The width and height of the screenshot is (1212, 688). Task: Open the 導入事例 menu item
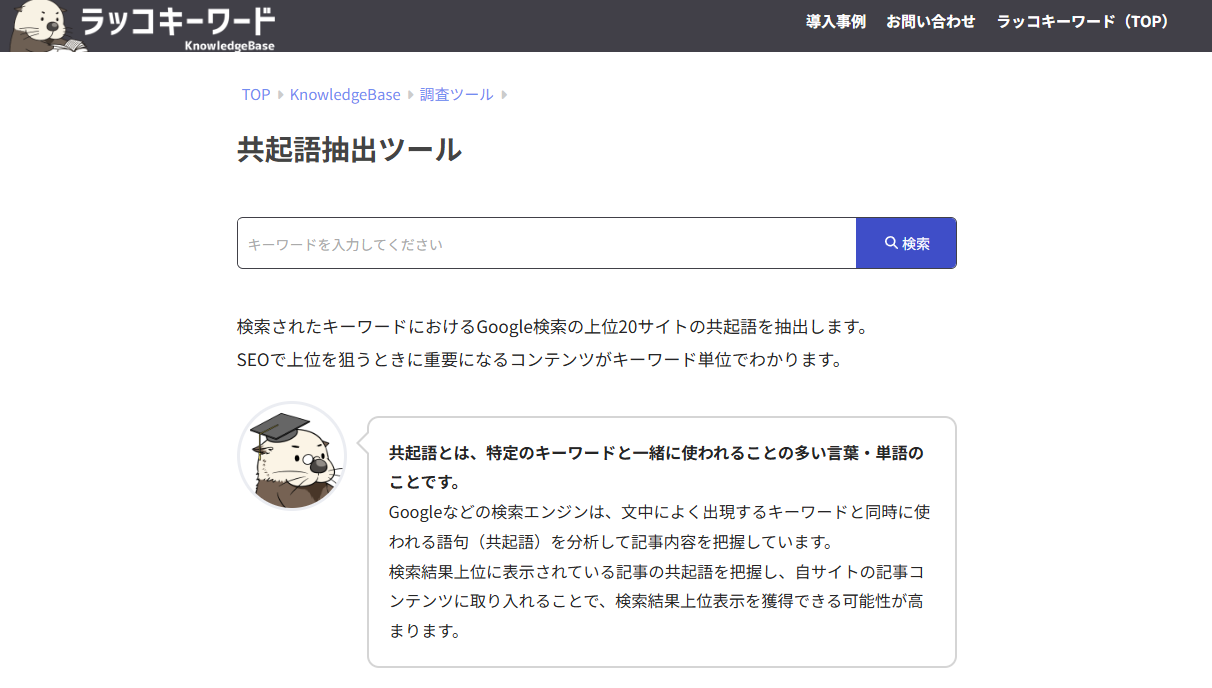coord(835,21)
